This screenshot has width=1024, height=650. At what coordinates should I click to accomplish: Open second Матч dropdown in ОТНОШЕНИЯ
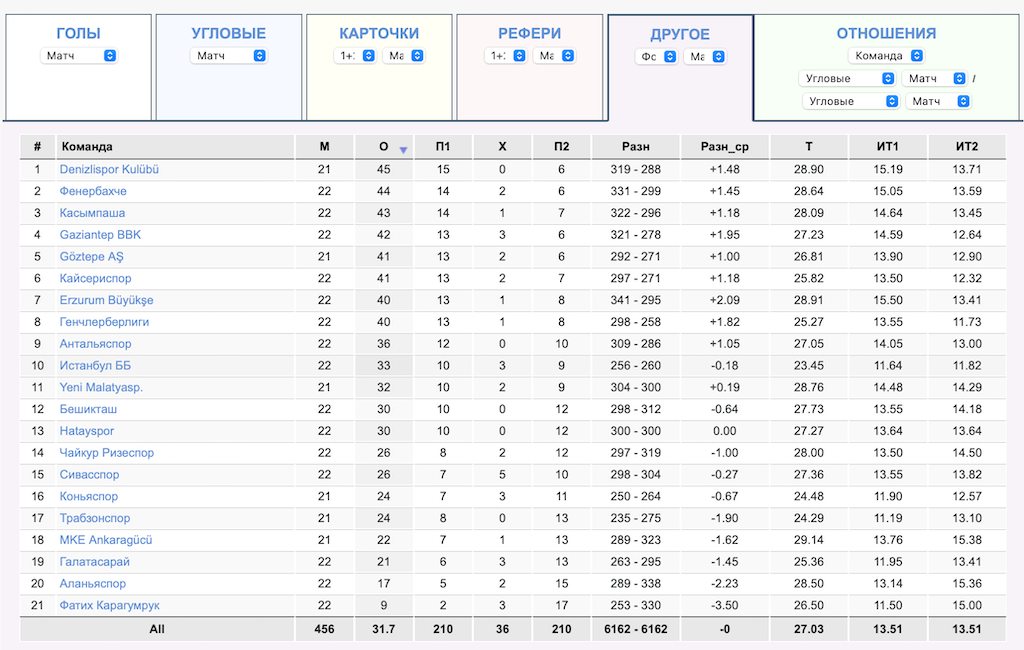(x=938, y=101)
